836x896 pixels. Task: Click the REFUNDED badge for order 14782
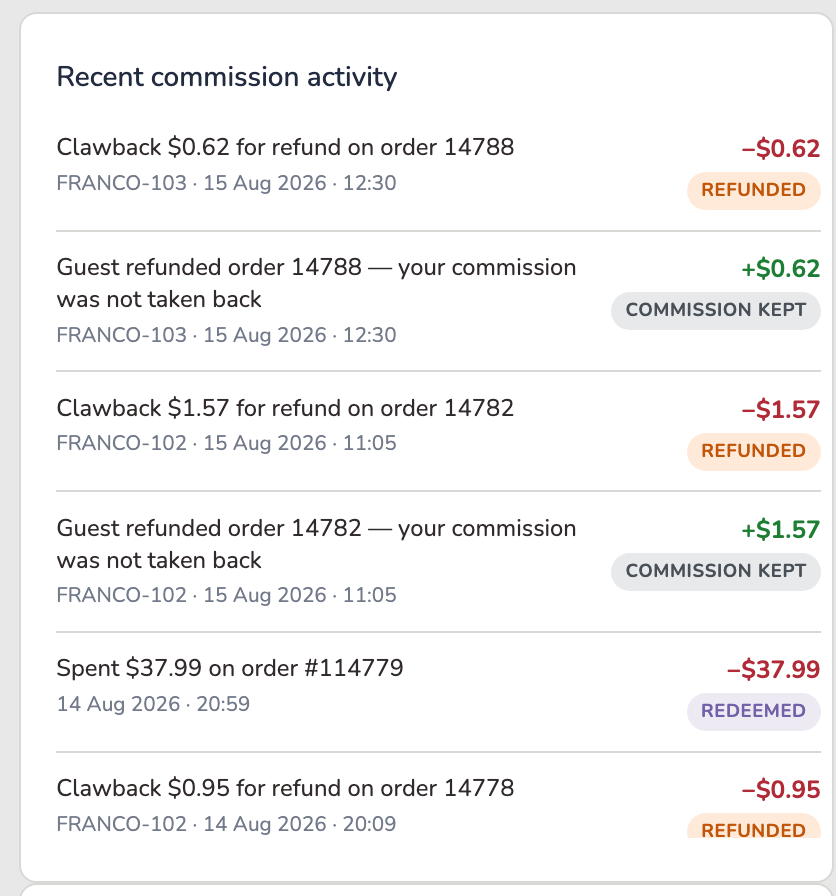(753, 451)
